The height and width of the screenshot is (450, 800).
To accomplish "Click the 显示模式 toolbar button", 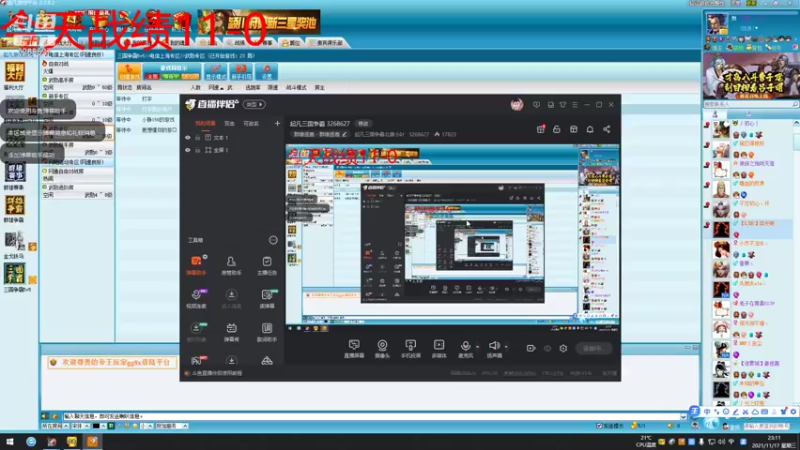I will 215,72.
